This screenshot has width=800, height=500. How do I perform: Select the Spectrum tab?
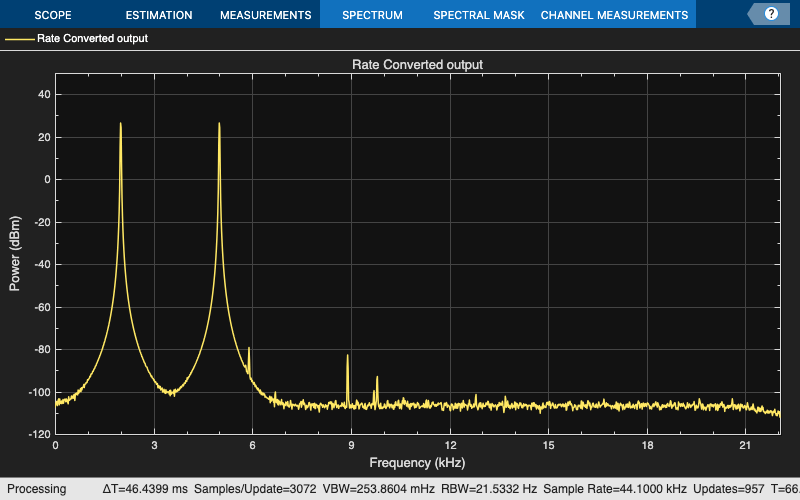pyautogui.click(x=372, y=15)
